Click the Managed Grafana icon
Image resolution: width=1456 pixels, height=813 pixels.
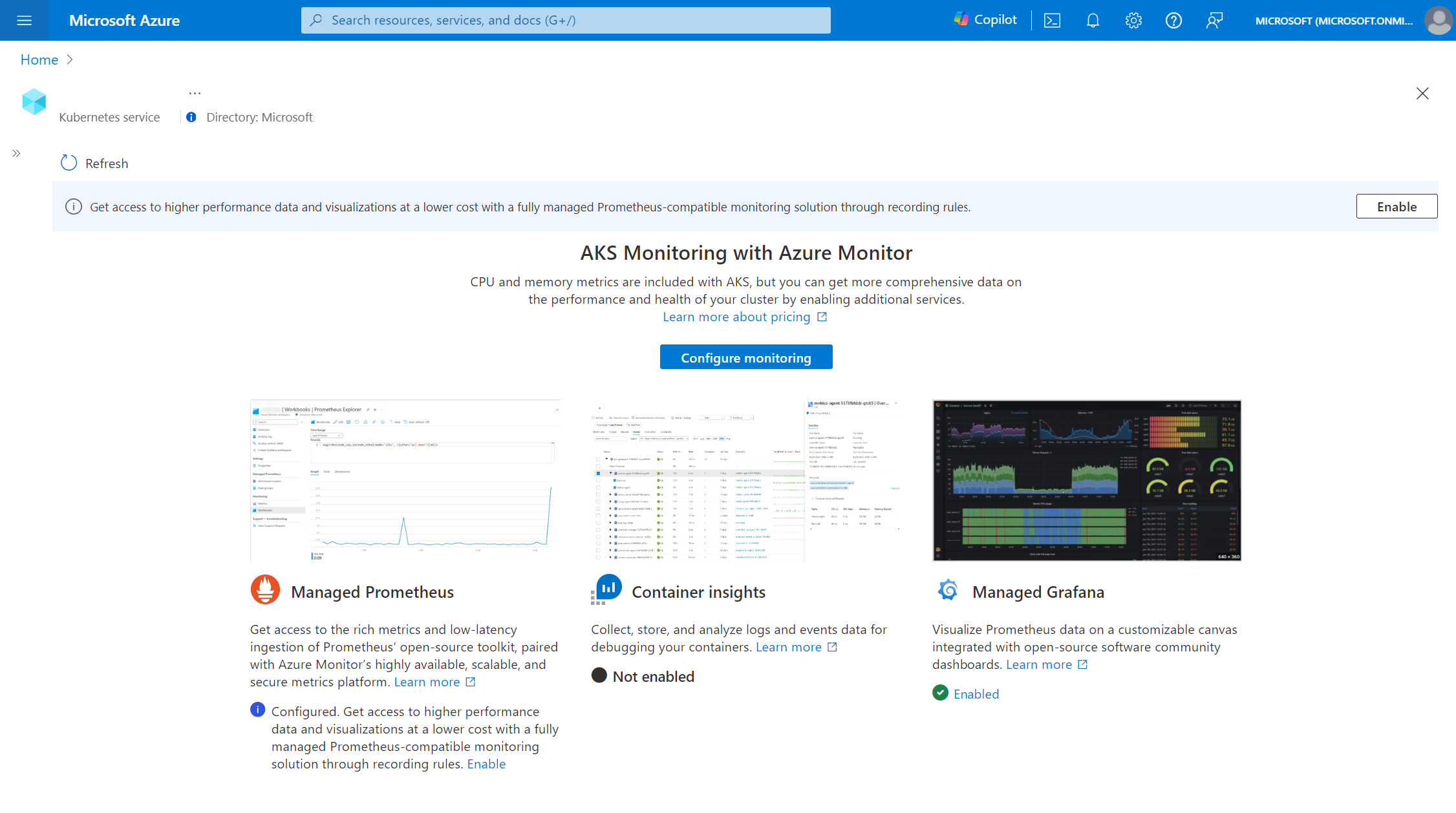[x=947, y=591]
